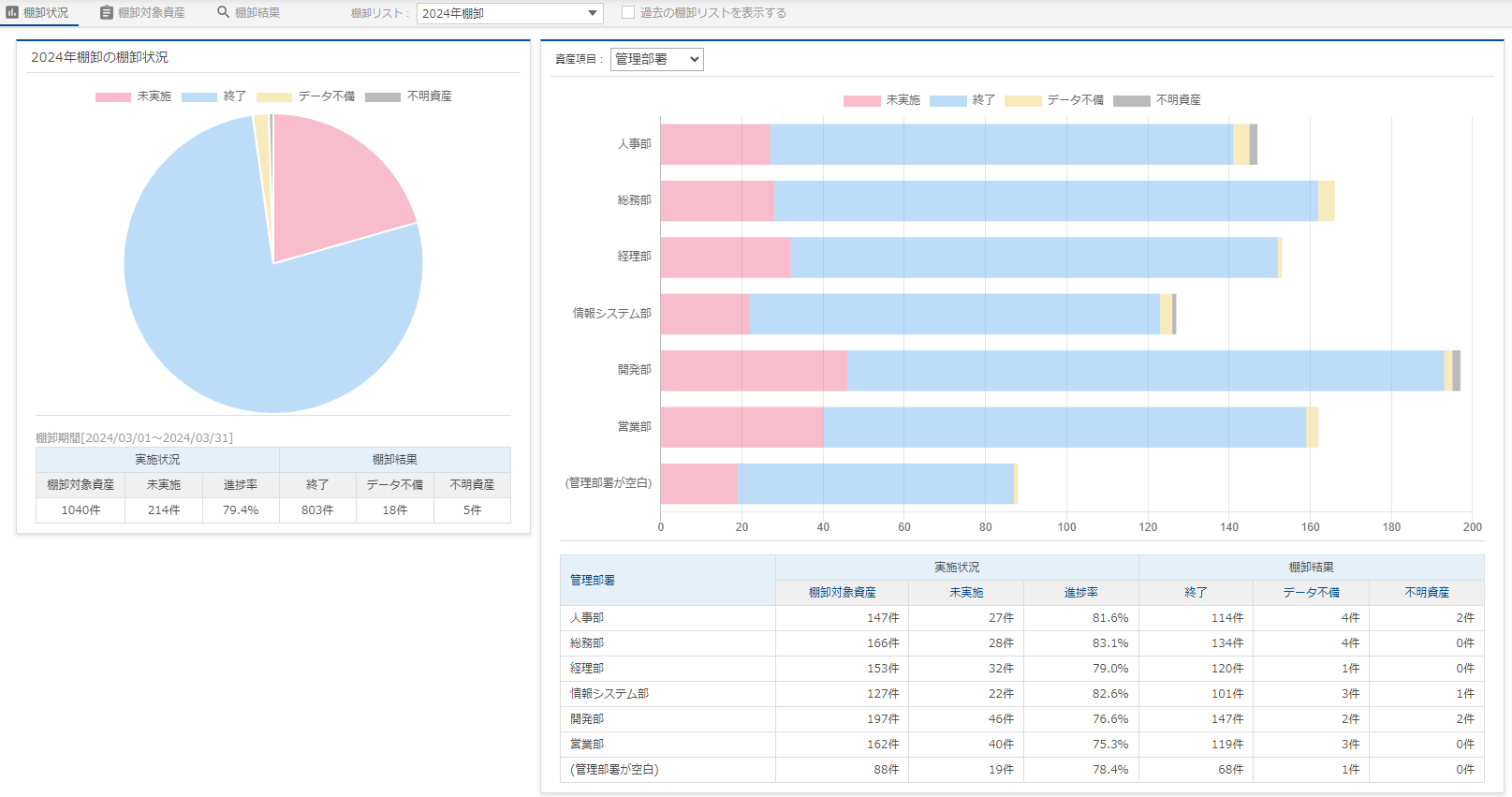Click 終了 header in department table
The height and width of the screenshot is (797, 1512).
(x=1196, y=593)
